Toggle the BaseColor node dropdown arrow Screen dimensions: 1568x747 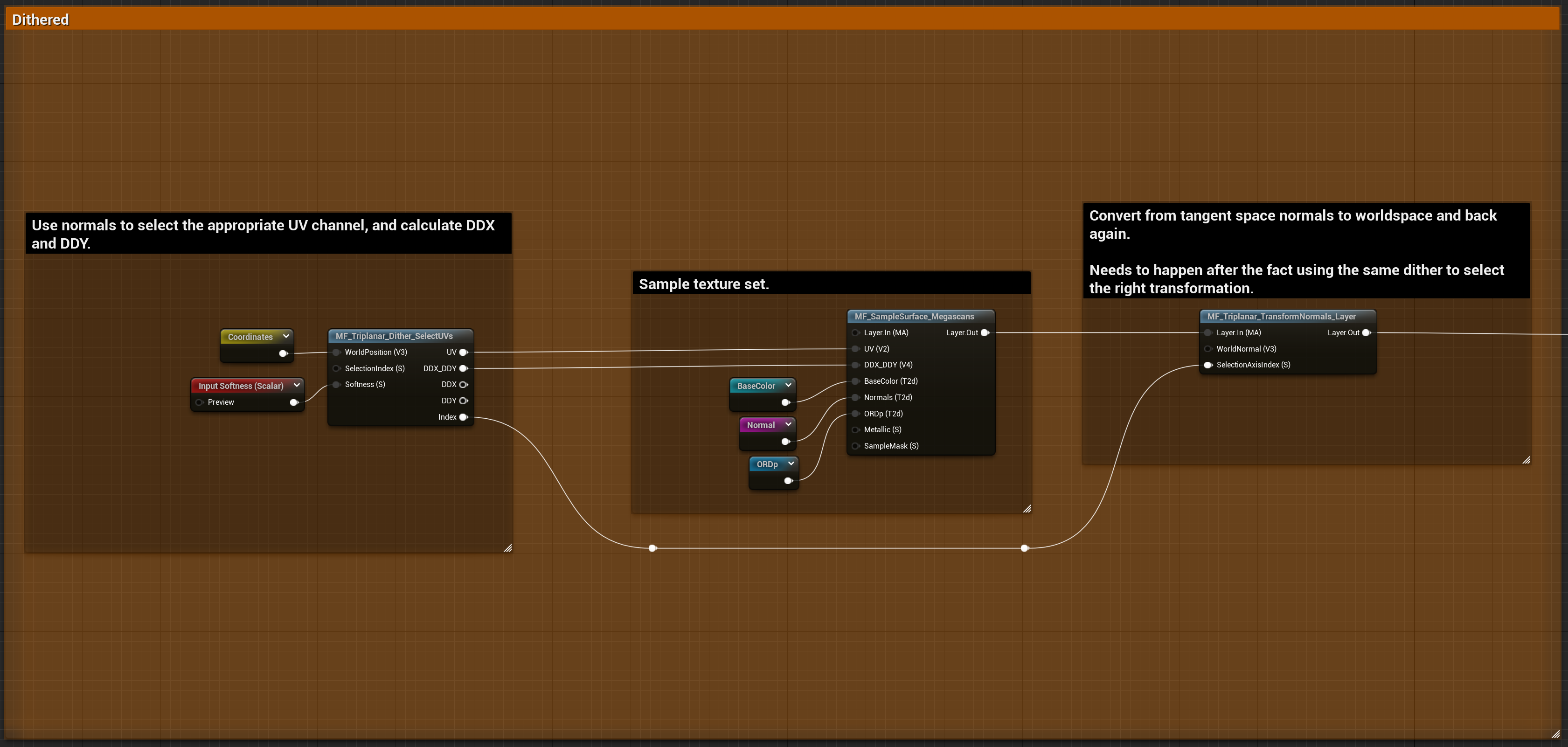pyautogui.click(x=788, y=385)
